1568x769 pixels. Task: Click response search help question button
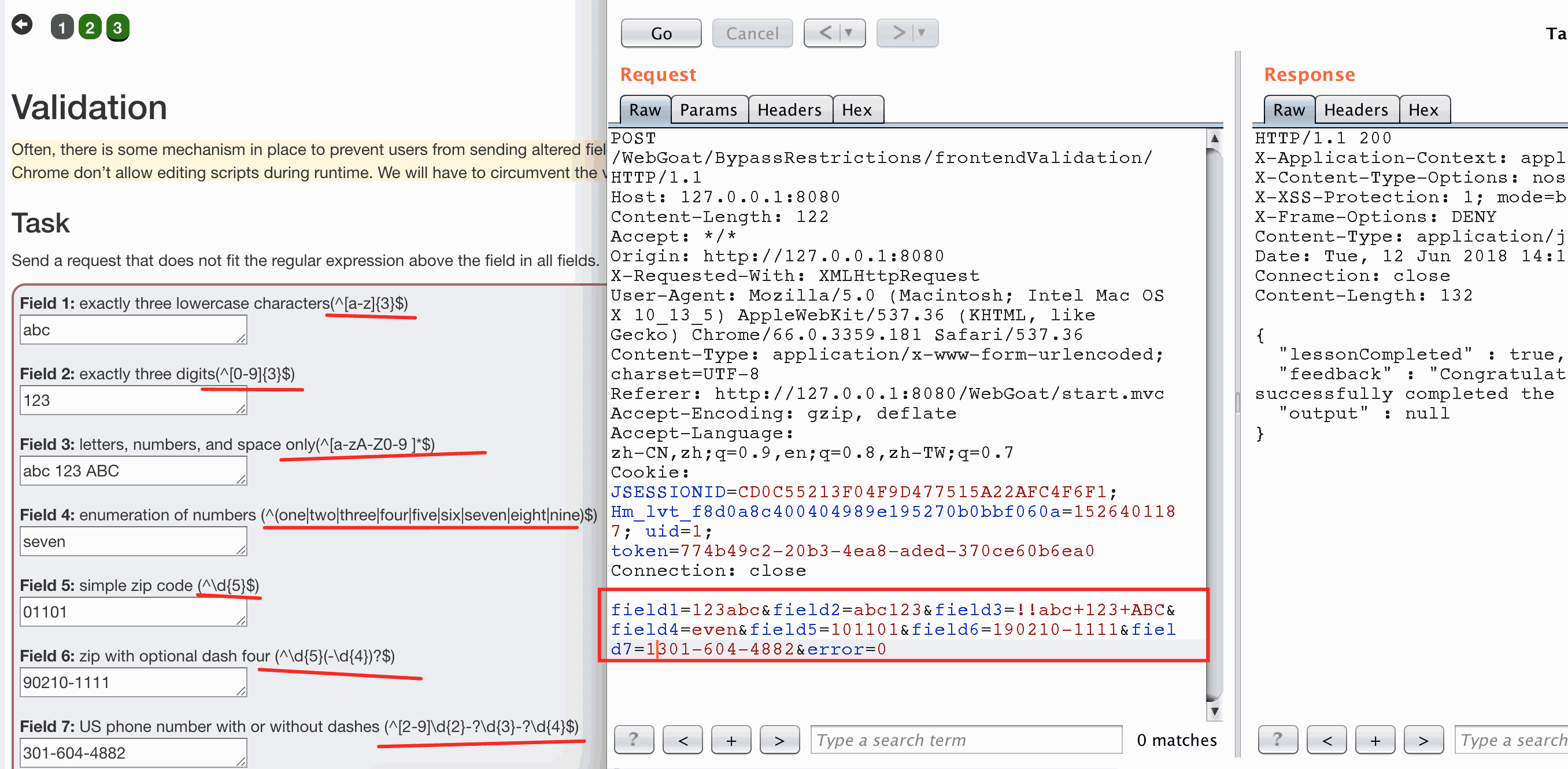(1278, 740)
